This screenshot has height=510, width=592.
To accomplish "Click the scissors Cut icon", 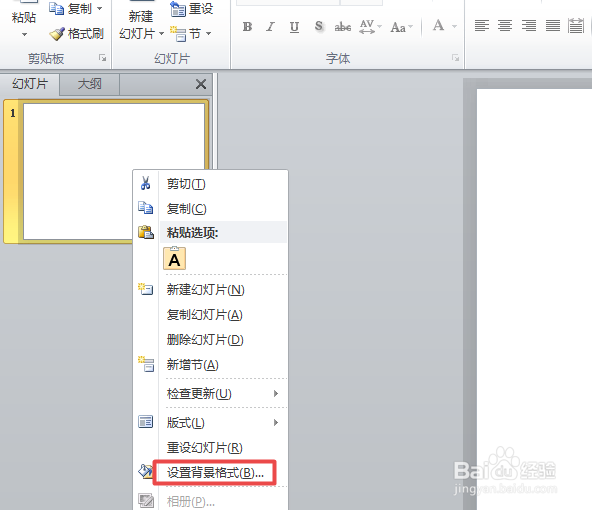I will 145,183.
